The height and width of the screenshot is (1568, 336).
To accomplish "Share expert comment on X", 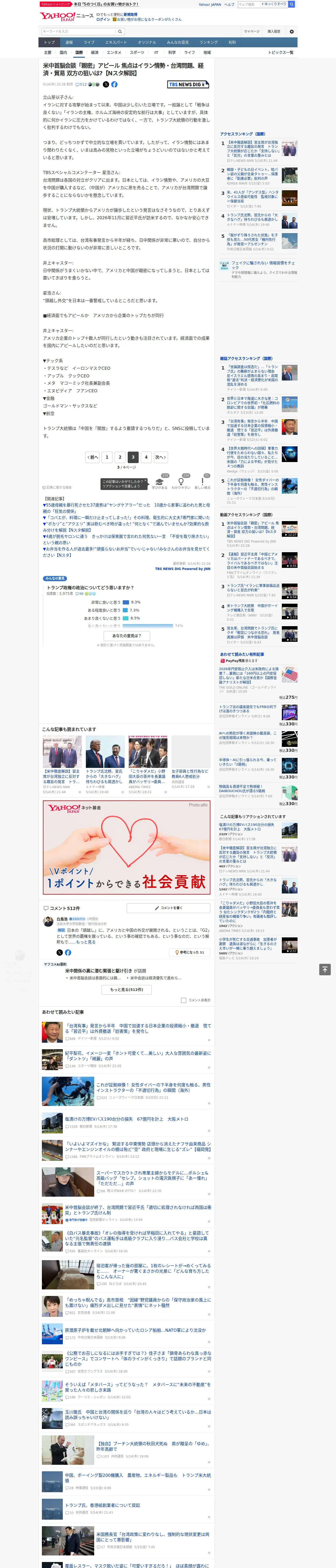I will coord(59,953).
